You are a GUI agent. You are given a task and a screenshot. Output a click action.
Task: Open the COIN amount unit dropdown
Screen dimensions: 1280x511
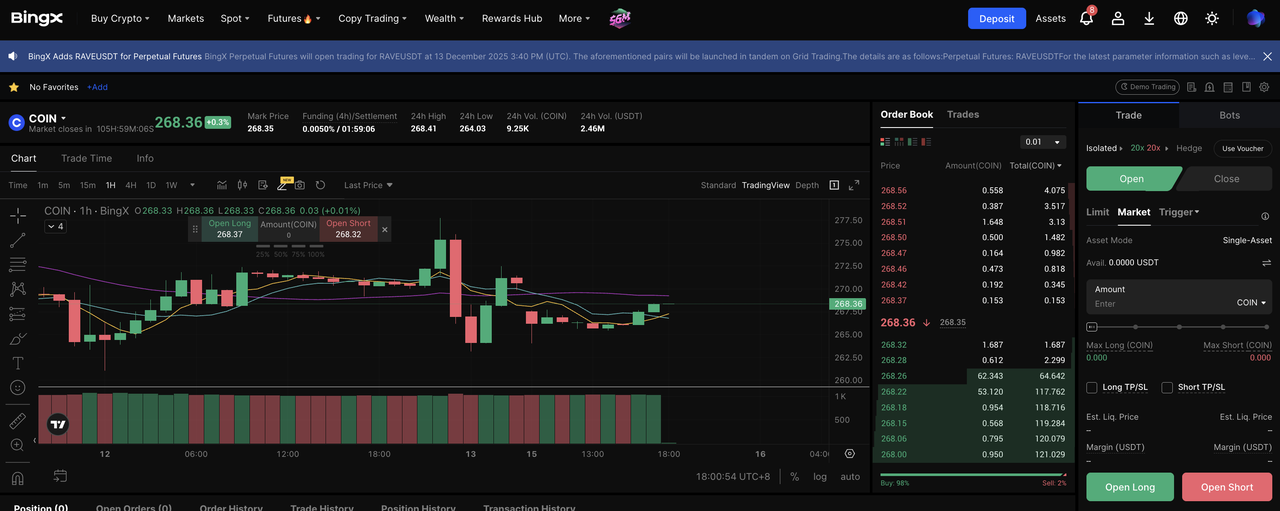pos(1251,303)
